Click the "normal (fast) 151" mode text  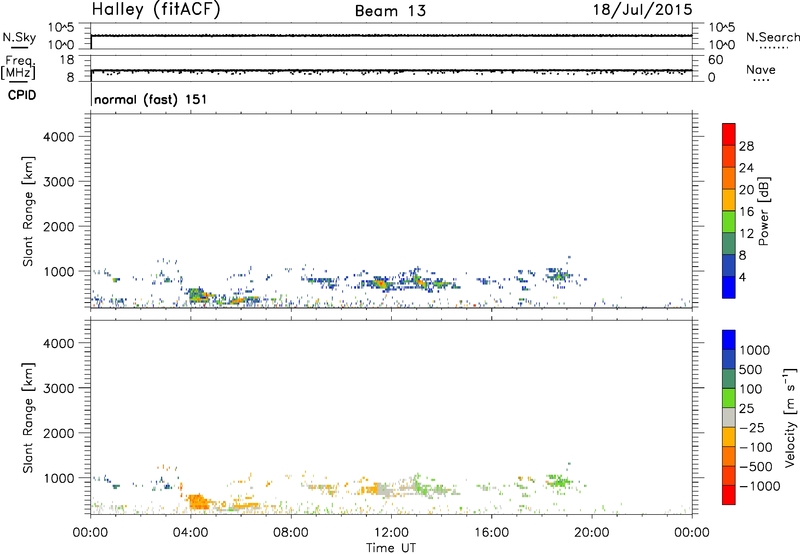pyautogui.click(x=151, y=99)
